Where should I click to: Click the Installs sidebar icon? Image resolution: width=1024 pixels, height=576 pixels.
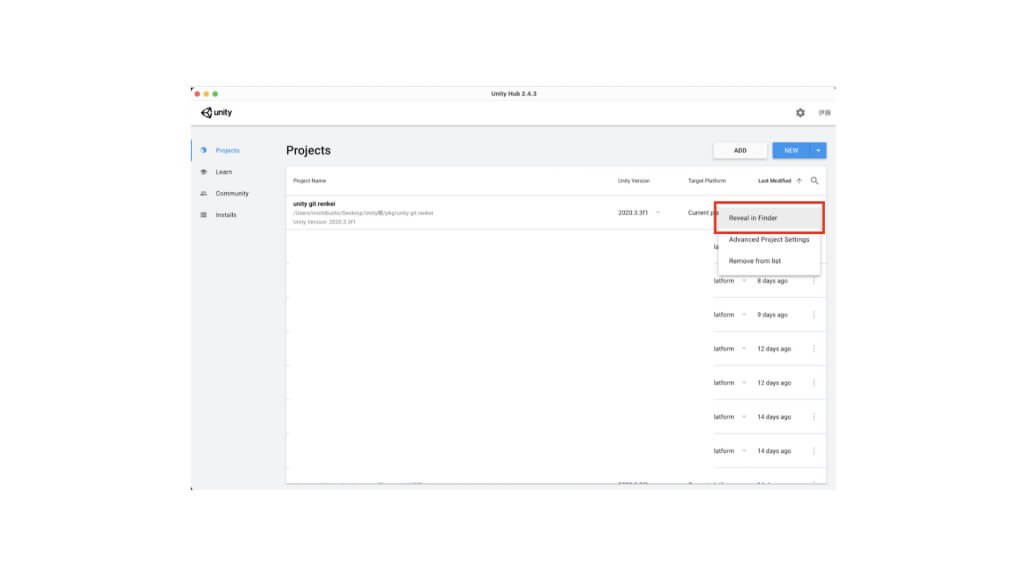point(205,214)
